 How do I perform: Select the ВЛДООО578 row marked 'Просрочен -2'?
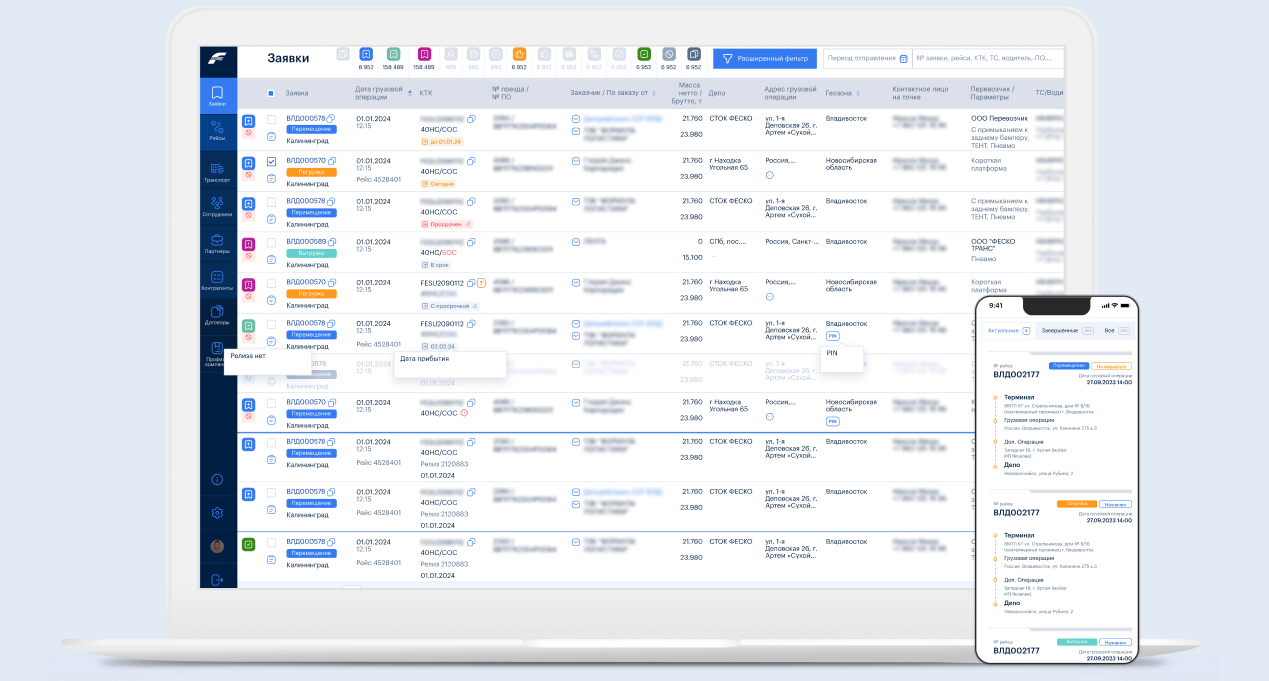271,201
